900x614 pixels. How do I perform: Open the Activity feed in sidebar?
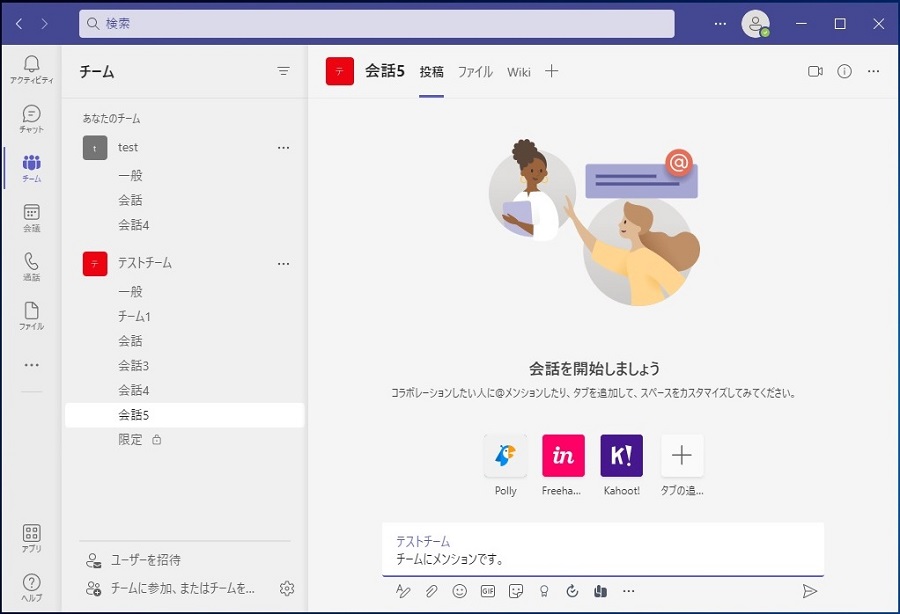[31, 70]
